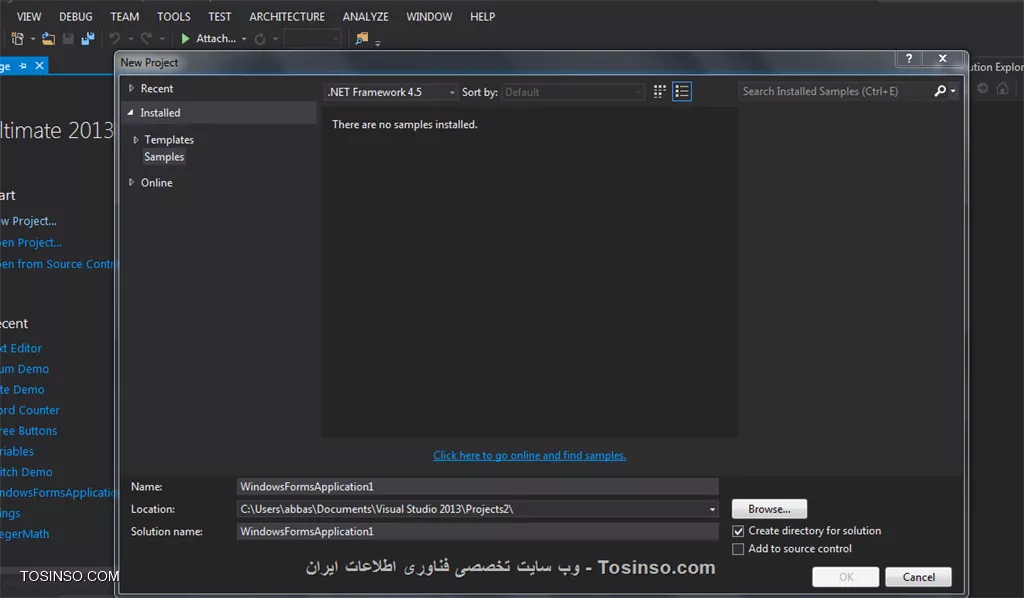
Task: Click the New Project toolbar icon
Action: [x=17, y=39]
